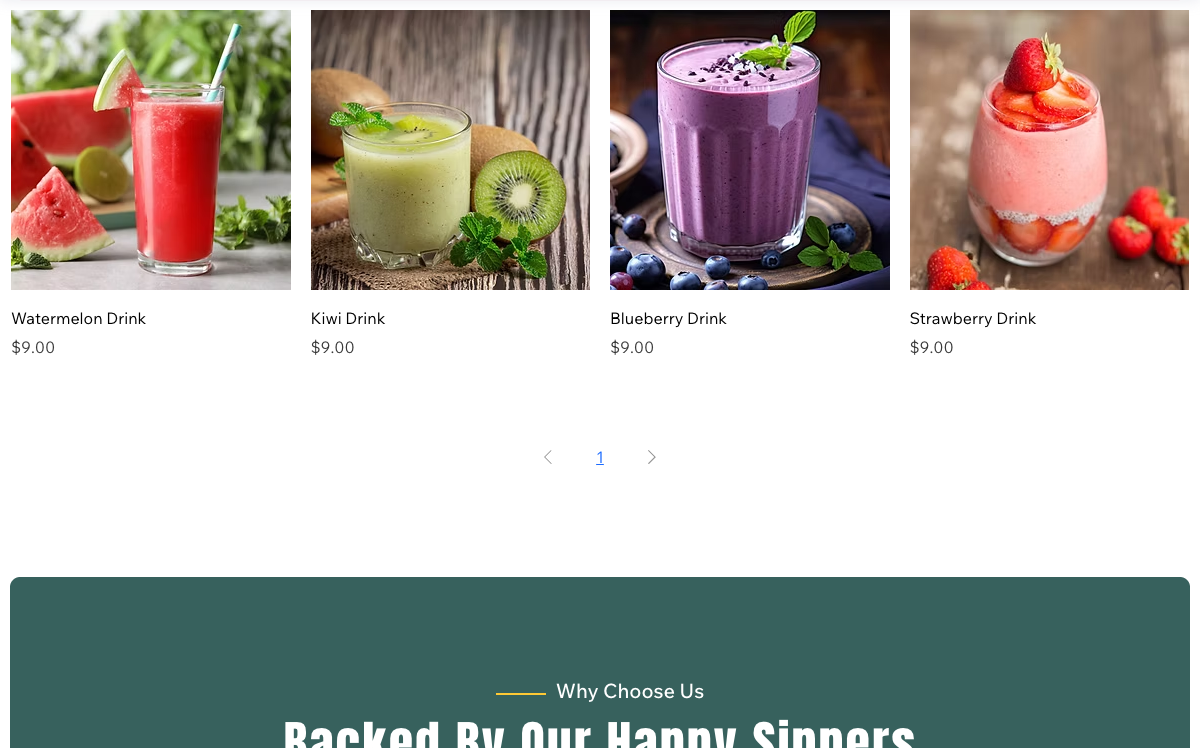Click the kiwi slice in Kiwi Drink photo
1200x748 pixels.
click(520, 194)
